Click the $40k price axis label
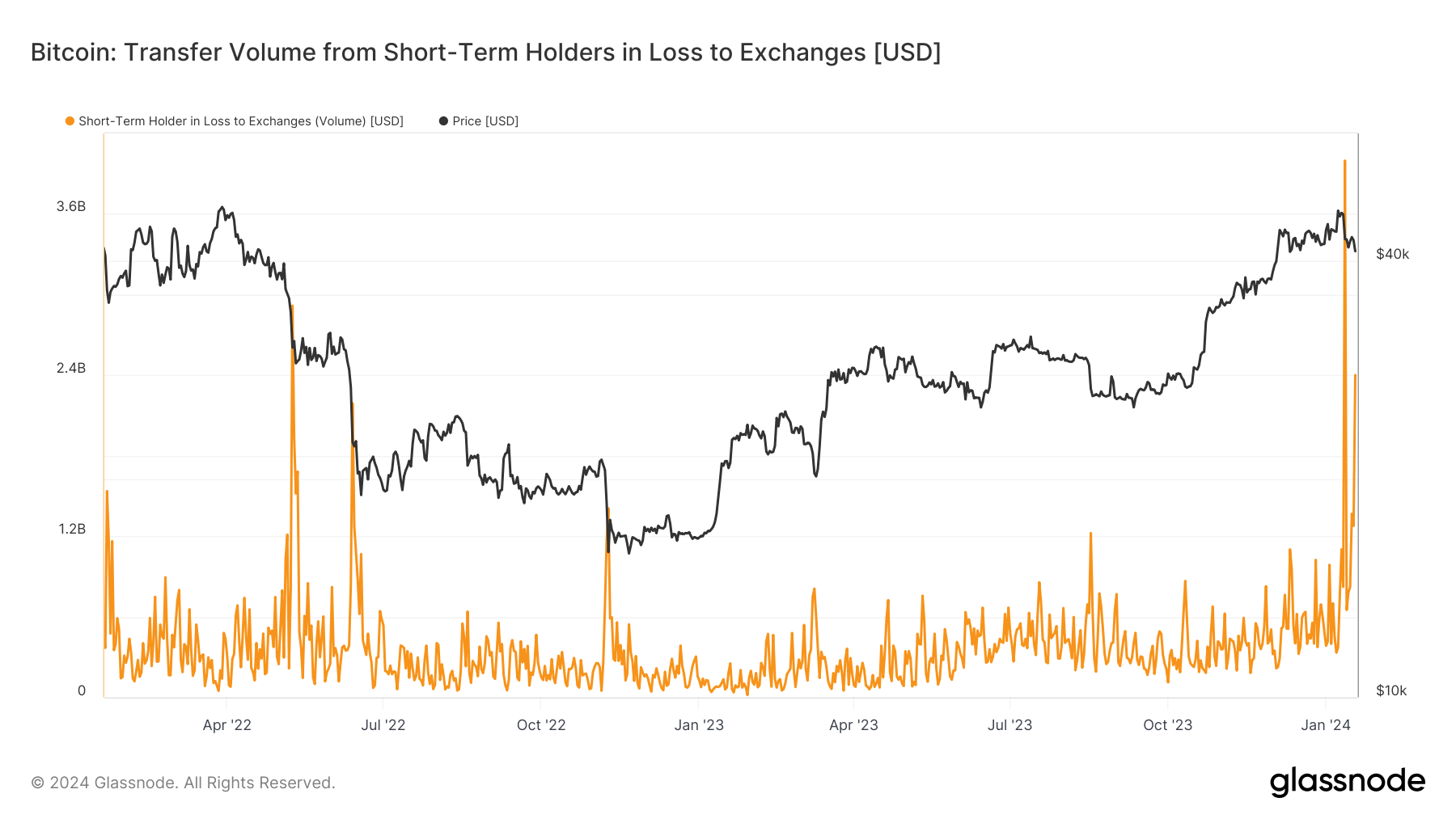This screenshot has width=1456, height=819. (x=1392, y=255)
